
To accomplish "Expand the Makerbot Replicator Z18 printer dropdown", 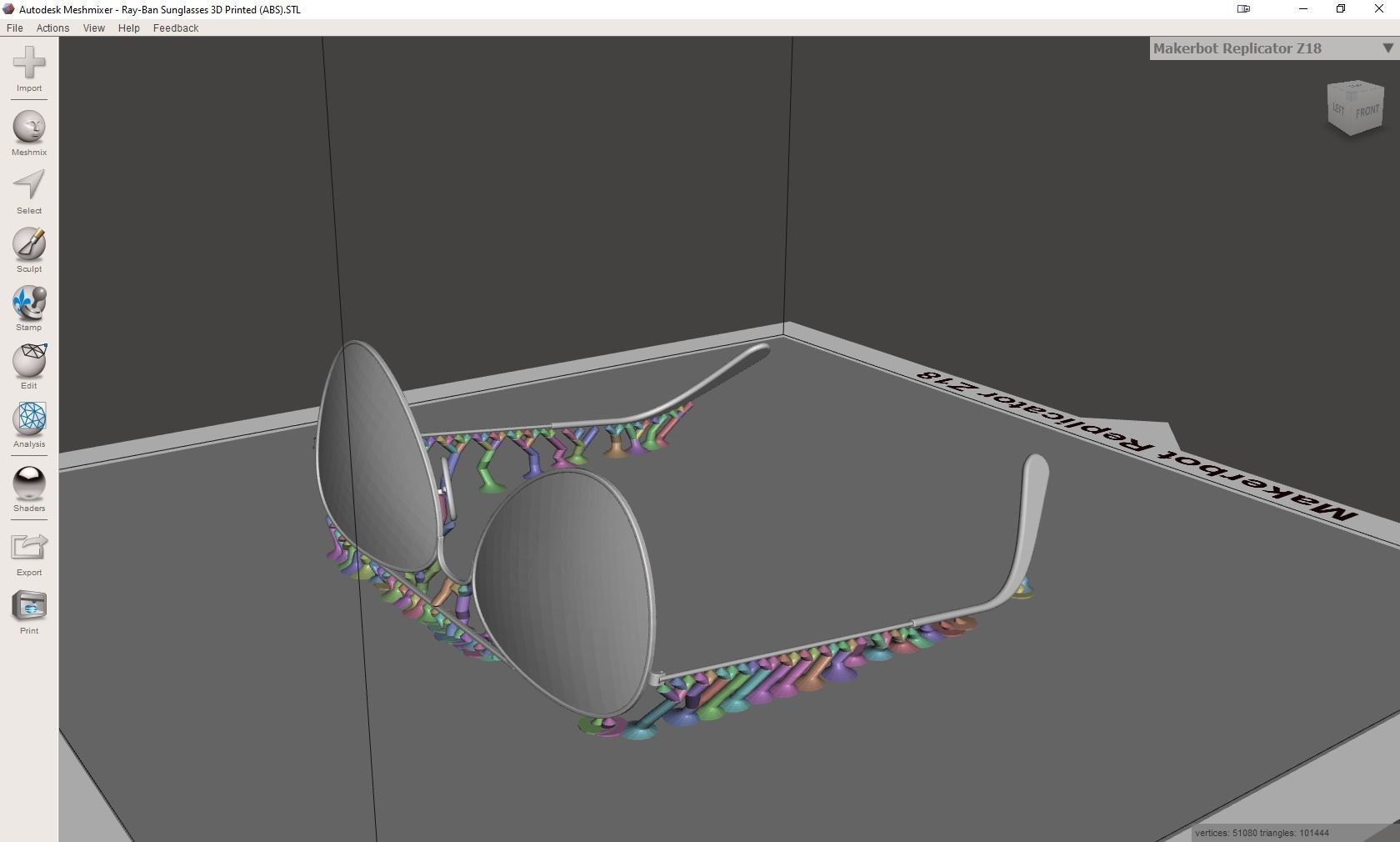I will (x=1273, y=48).
